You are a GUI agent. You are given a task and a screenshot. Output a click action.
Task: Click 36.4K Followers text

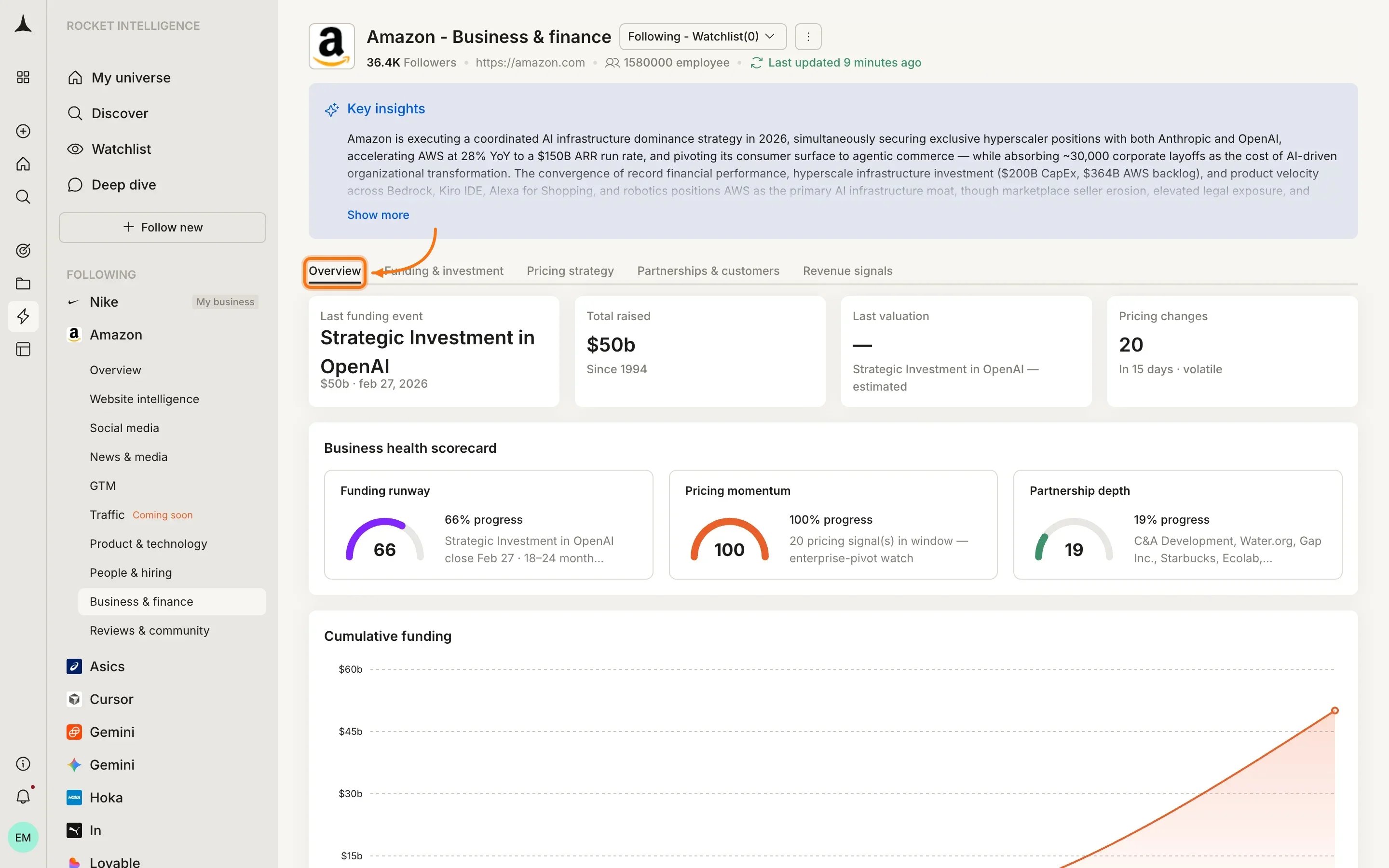pyautogui.click(x=411, y=63)
